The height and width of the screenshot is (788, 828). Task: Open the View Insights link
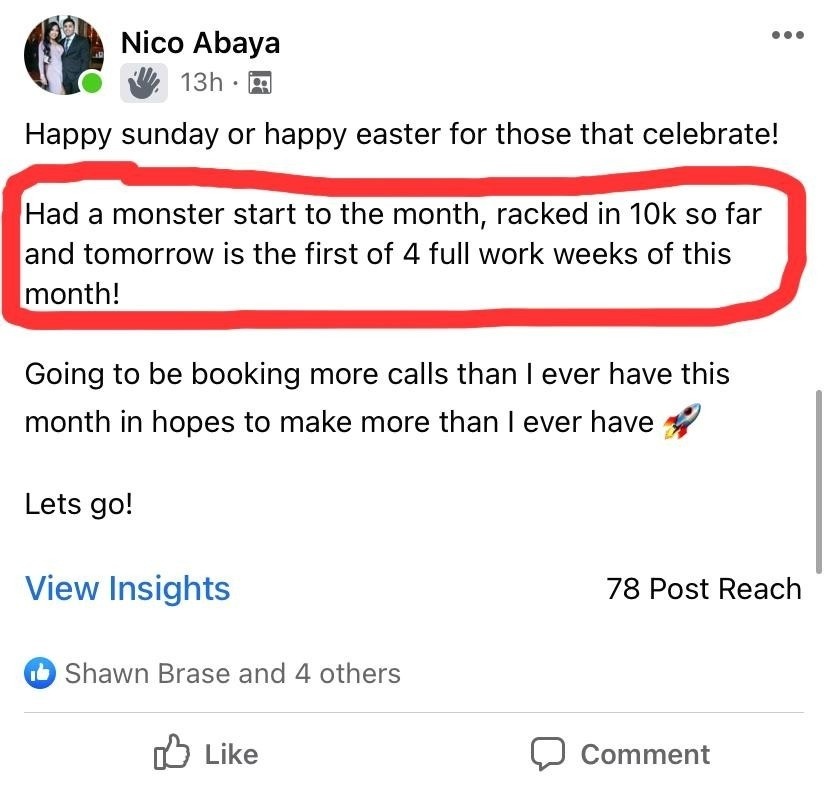tap(127, 588)
